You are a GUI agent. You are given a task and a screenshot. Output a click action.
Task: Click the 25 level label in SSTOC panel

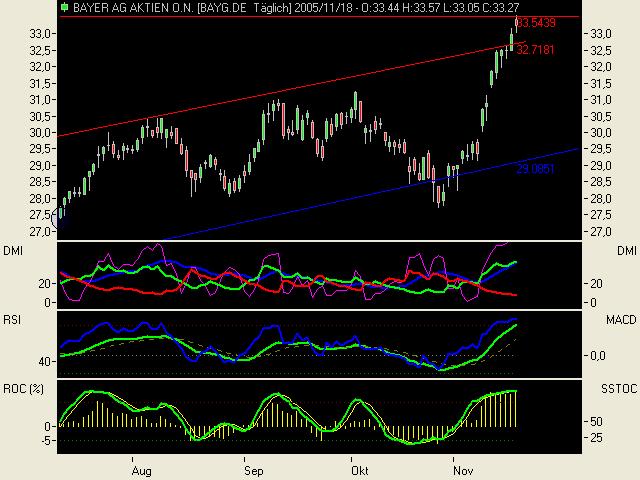tap(596, 438)
